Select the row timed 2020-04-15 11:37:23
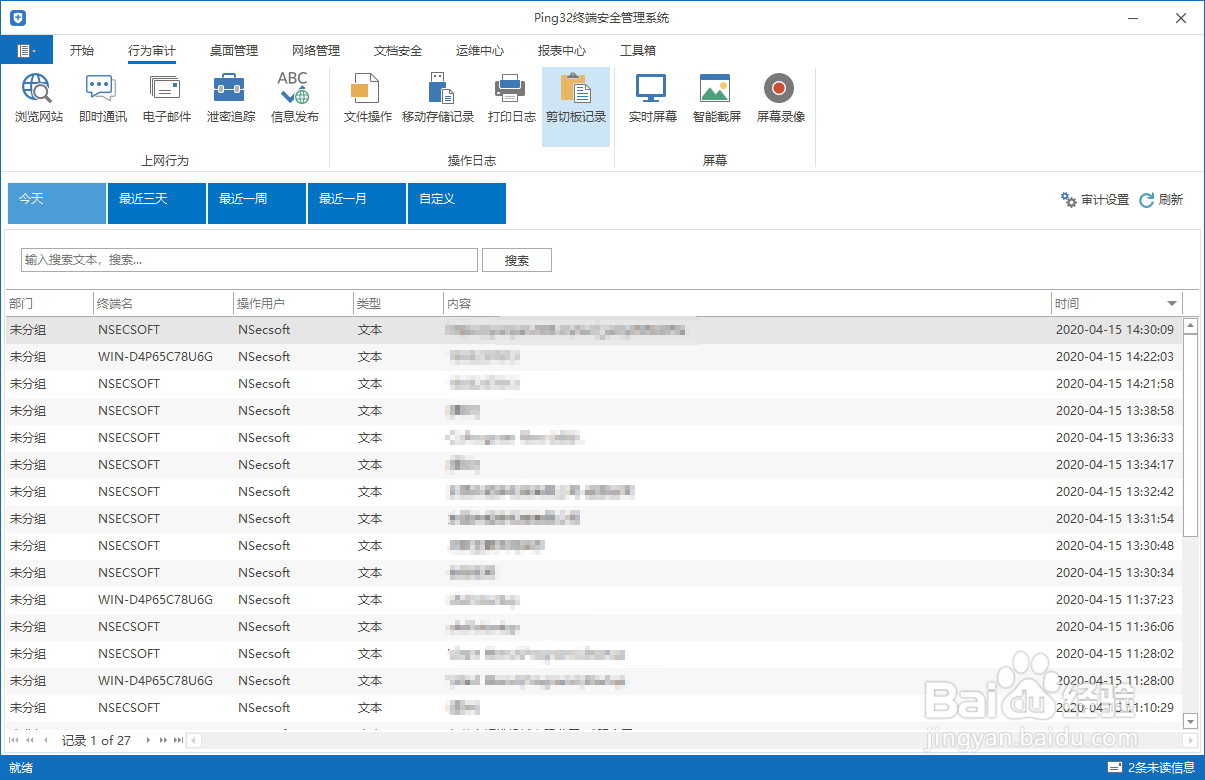This screenshot has height=780, width=1205. (x=594, y=600)
